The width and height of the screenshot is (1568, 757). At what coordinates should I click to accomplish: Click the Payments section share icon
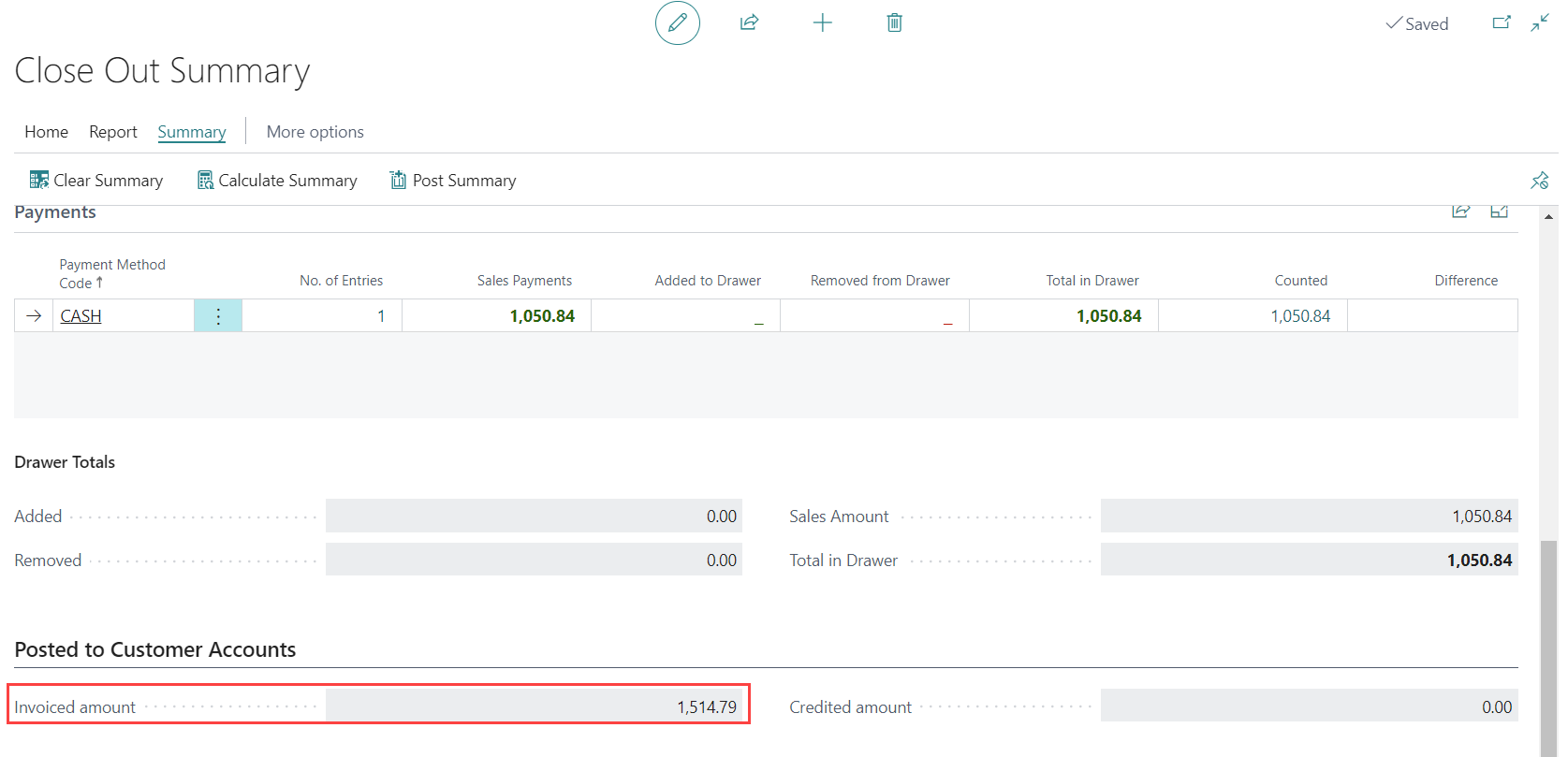tap(1460, 211)
